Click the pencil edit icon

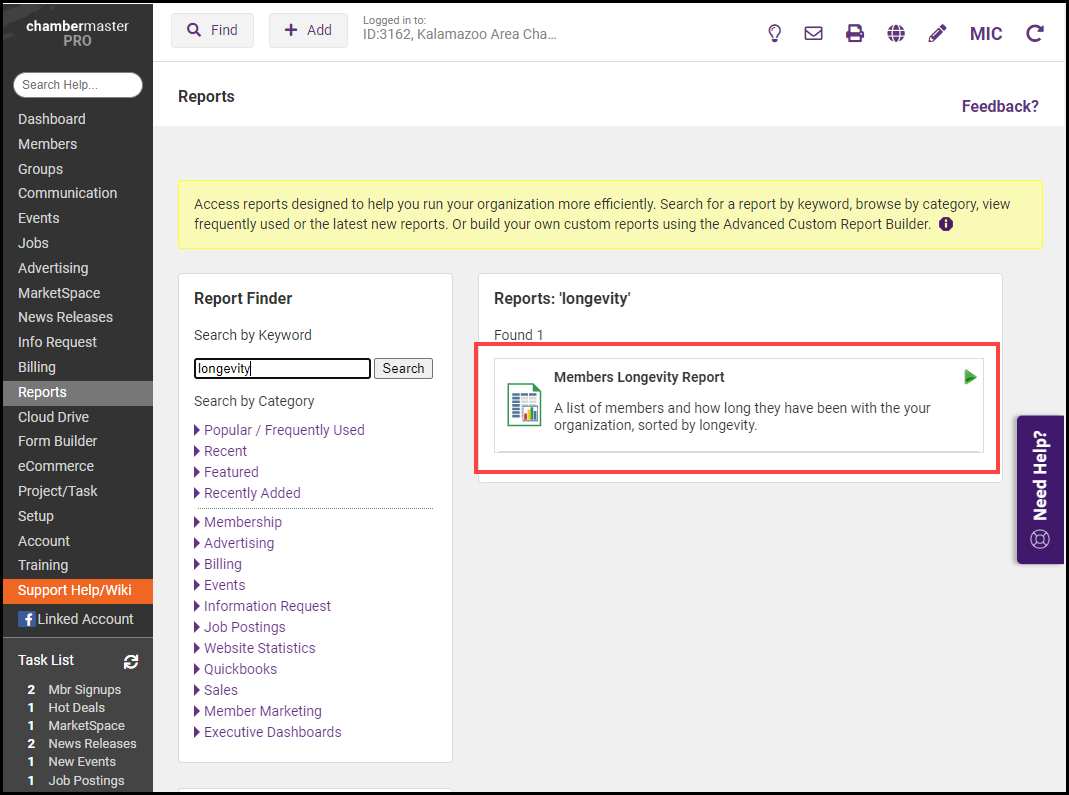point(937,33)
